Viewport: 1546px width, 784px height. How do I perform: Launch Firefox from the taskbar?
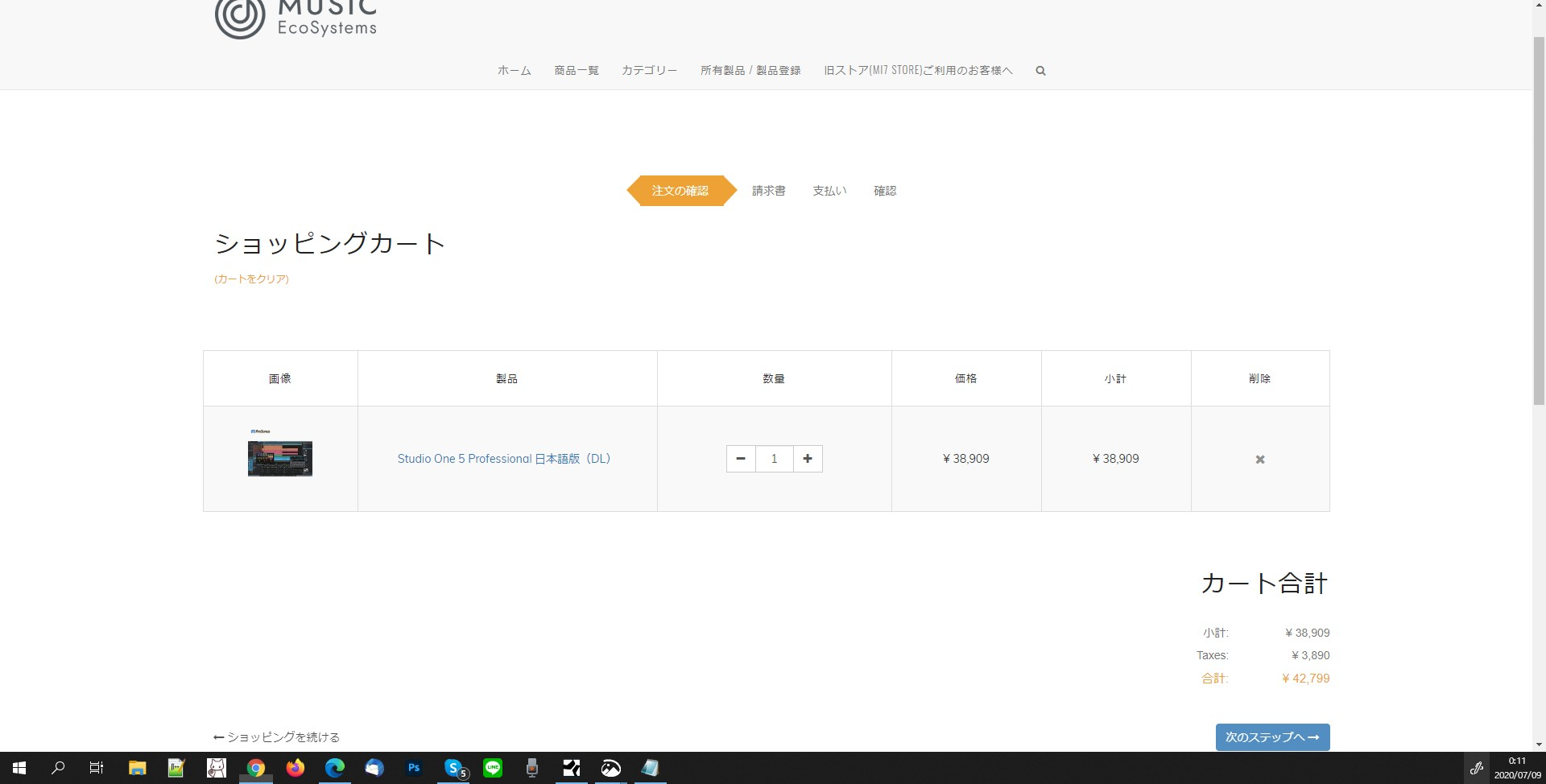point(295,768)
